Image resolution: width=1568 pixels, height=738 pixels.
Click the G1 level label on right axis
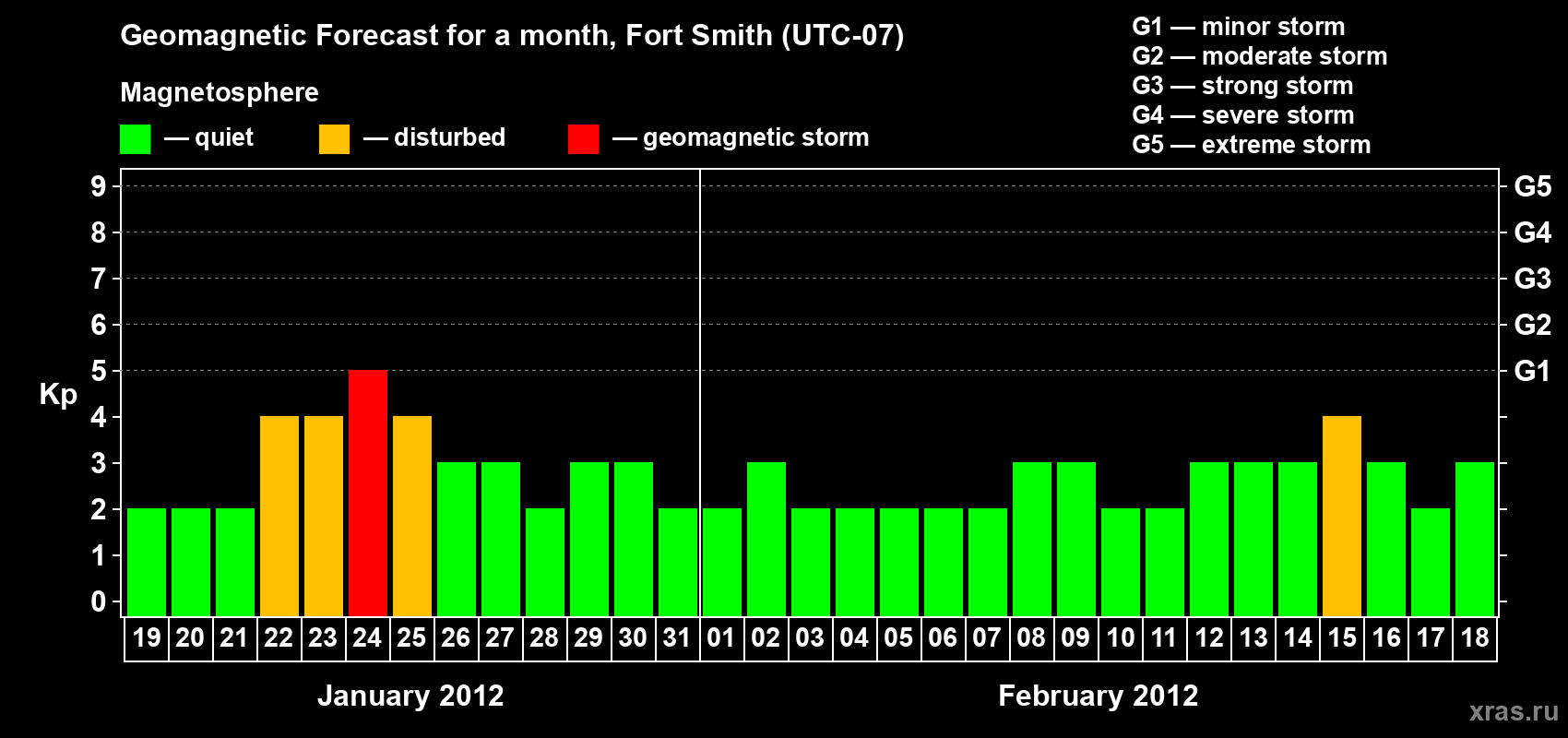tap(1533, 371)
